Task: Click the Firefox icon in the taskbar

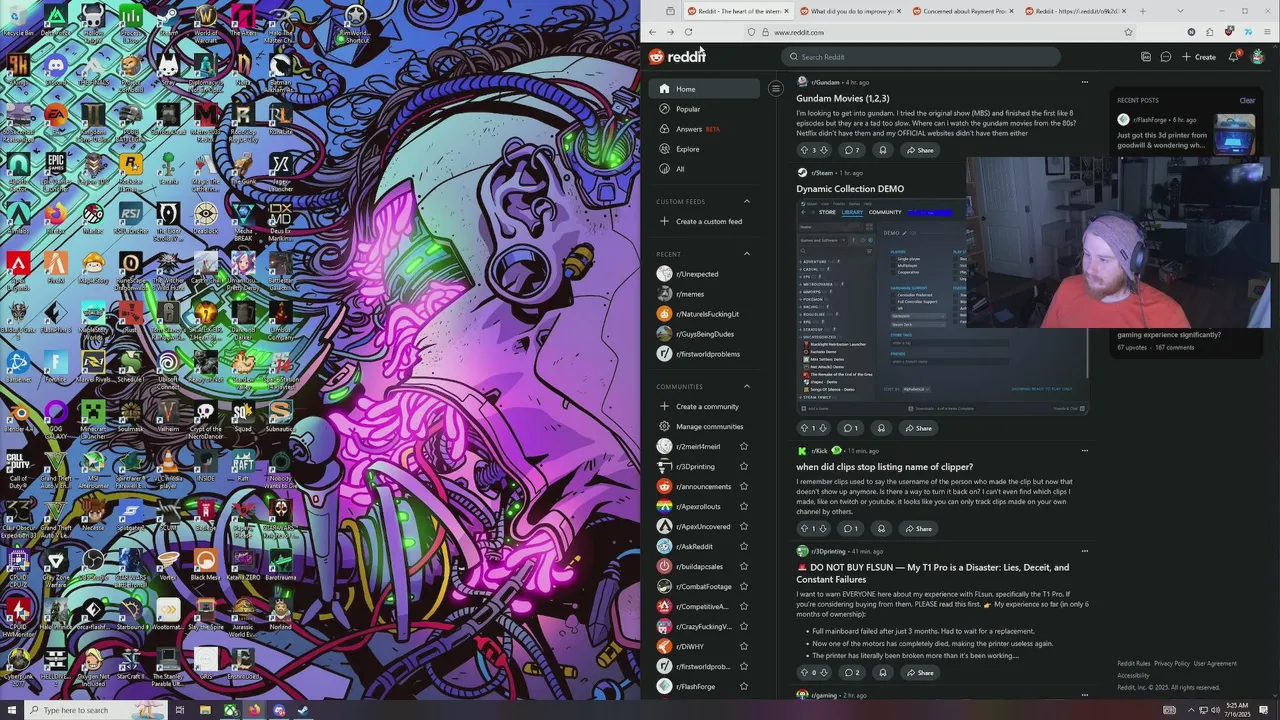Action: pos(254,710)
